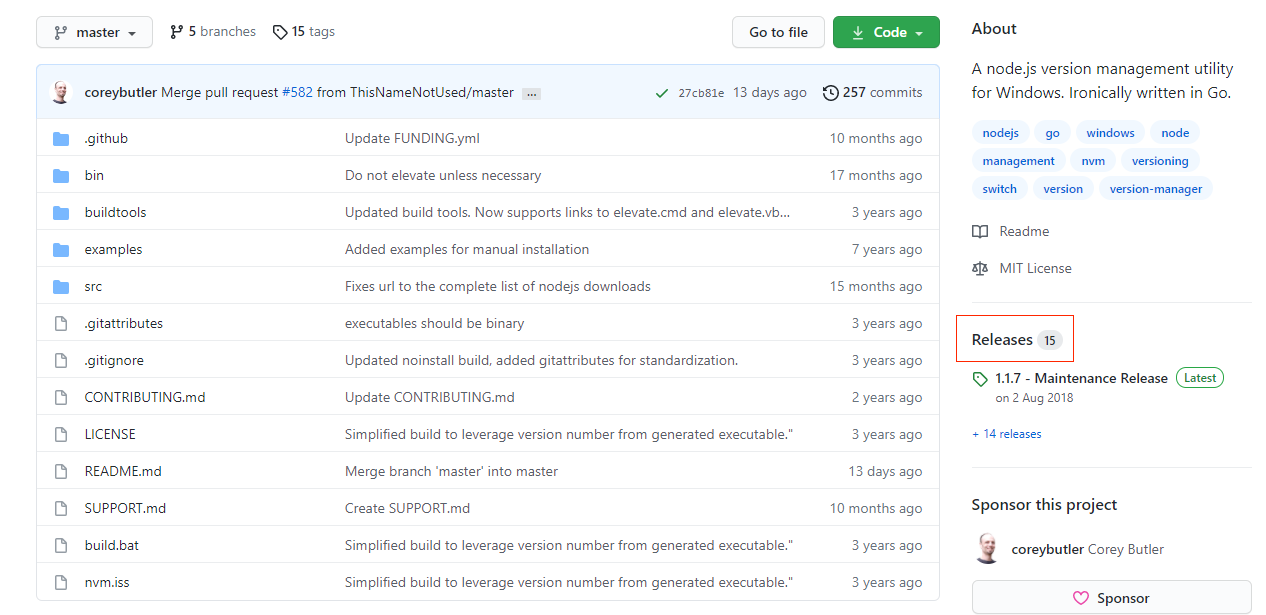
Task: Open the src folder name
Action: [93, 286]
